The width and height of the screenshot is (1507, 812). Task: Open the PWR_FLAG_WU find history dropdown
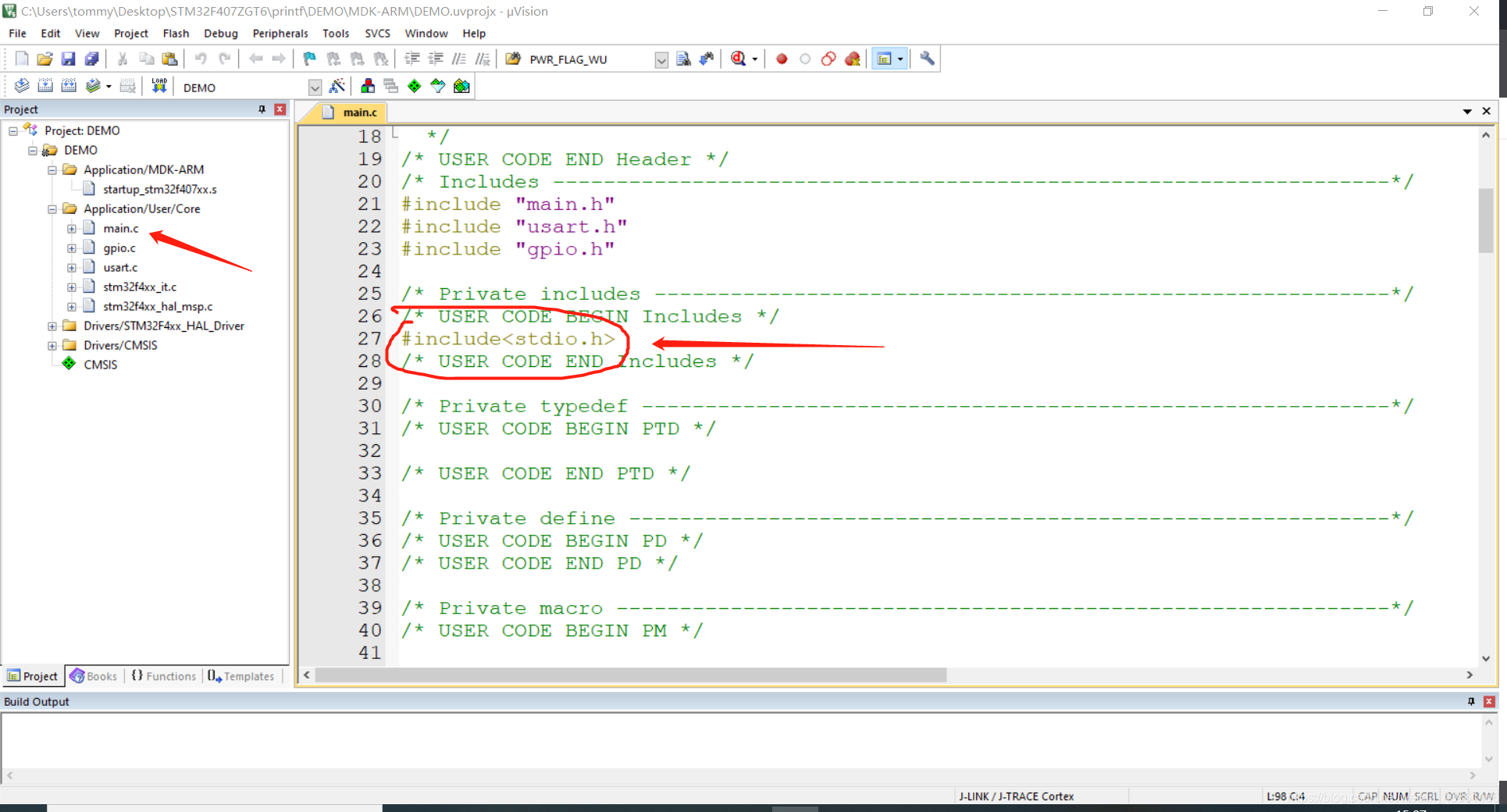click(661, 60)
